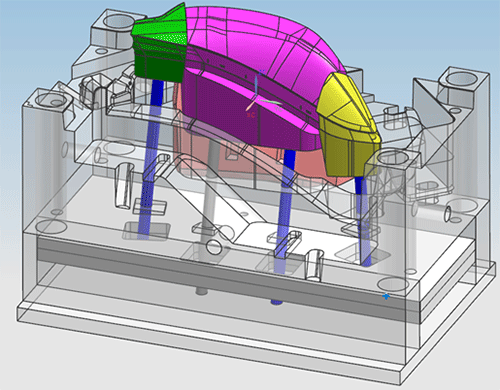Pick the magenta top surface of part
This screenshot has width=500, height=390.
coord(263,47)
